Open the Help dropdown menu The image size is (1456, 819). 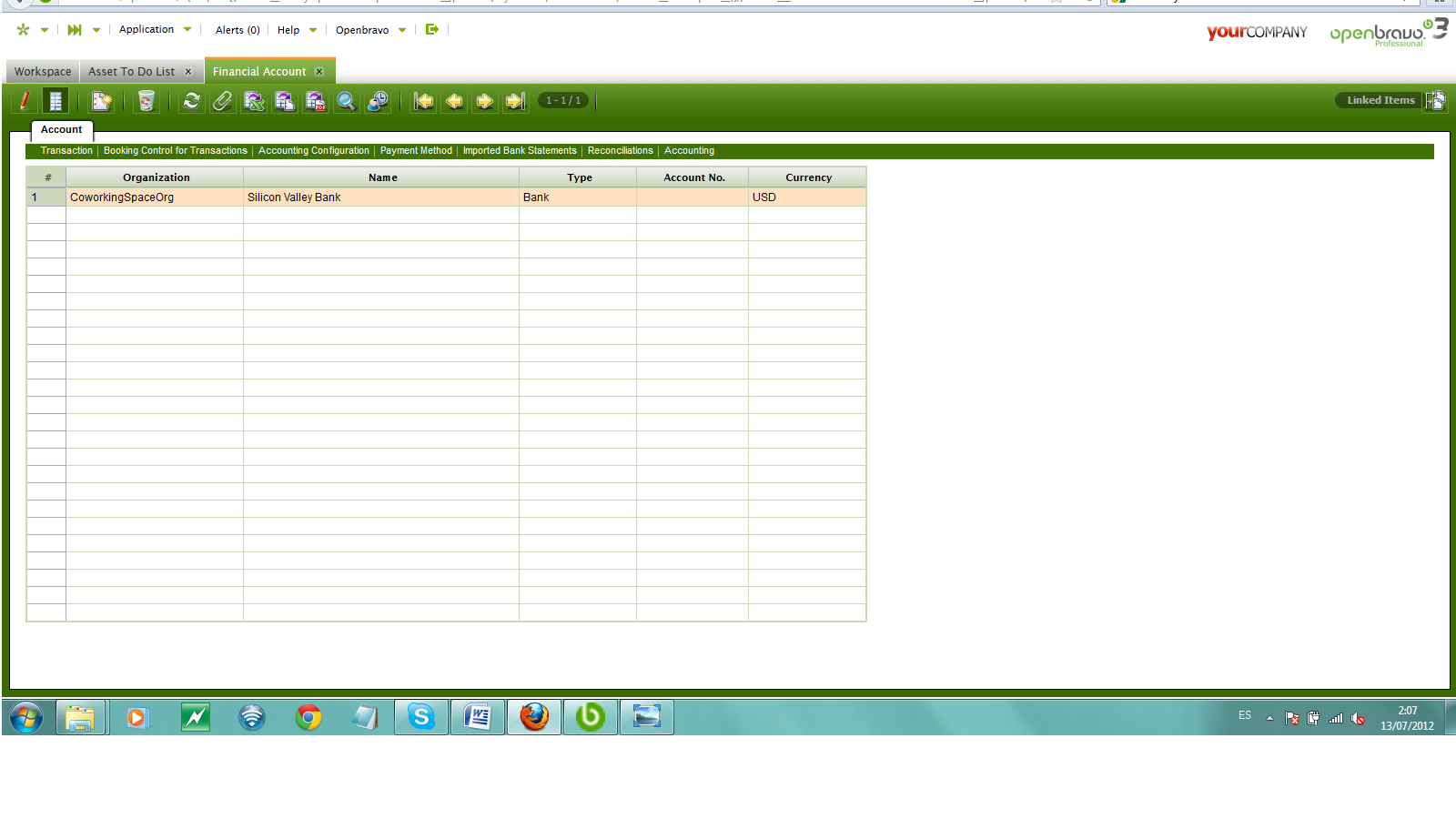298,30
